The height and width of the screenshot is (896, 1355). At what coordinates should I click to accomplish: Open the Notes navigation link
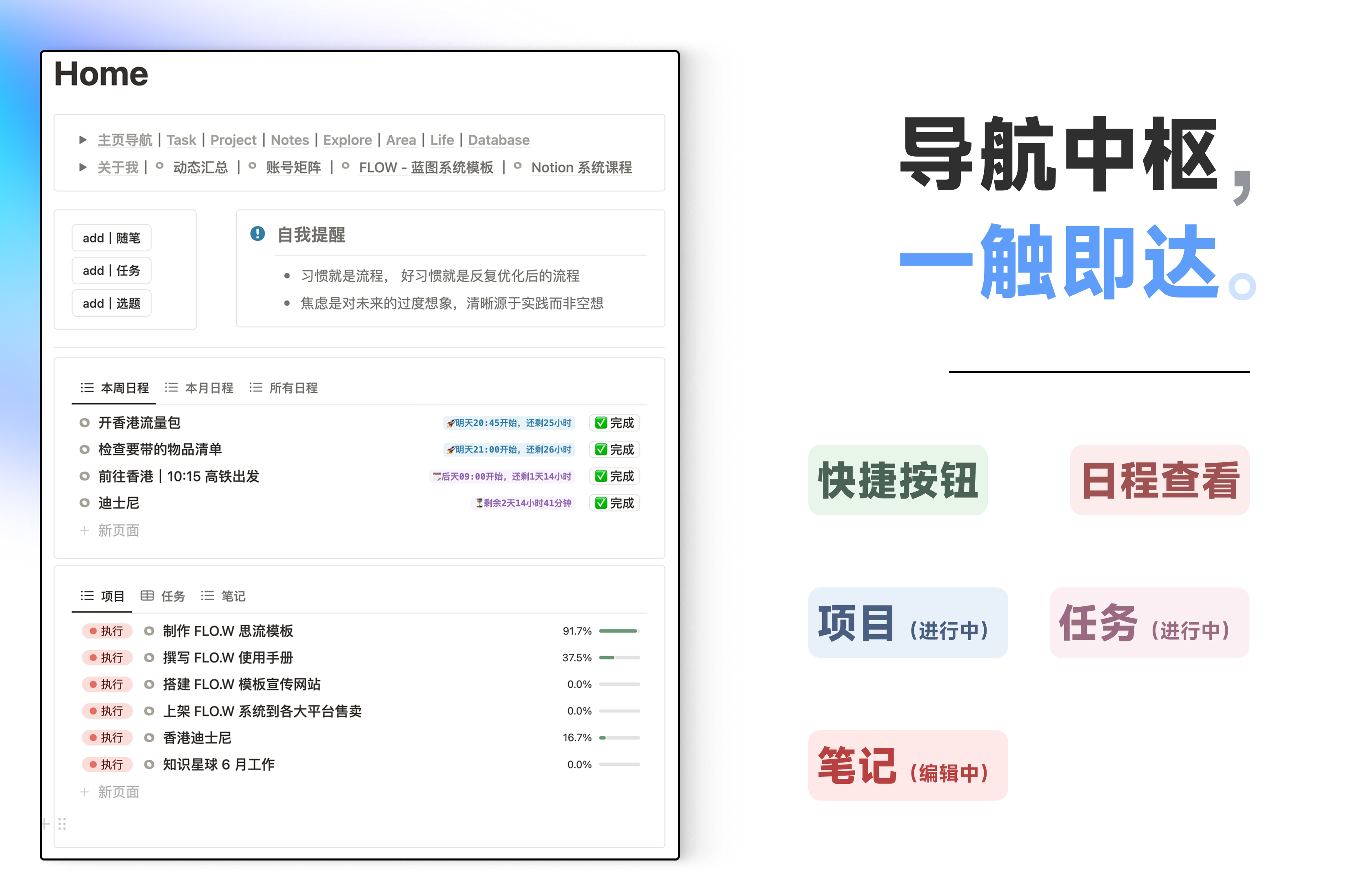coord(290,140)
